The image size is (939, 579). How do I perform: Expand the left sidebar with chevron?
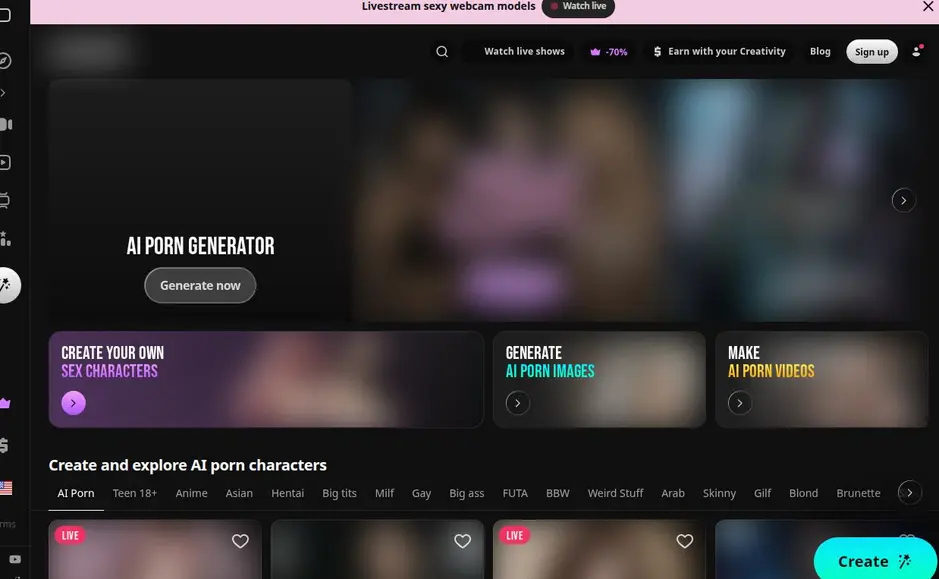[3, 93]
